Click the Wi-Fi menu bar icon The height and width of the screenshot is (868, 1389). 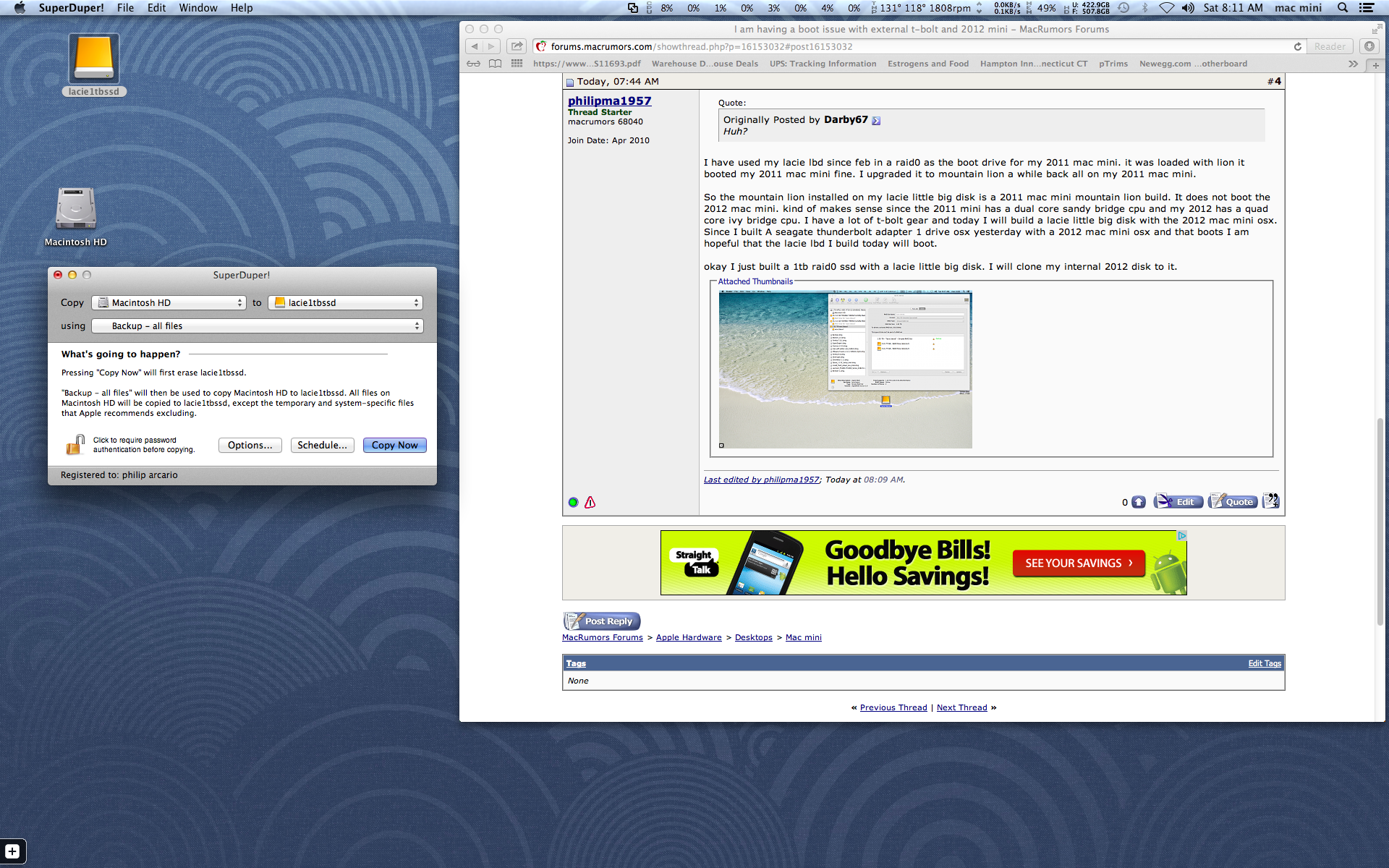tap(1166, 8)
